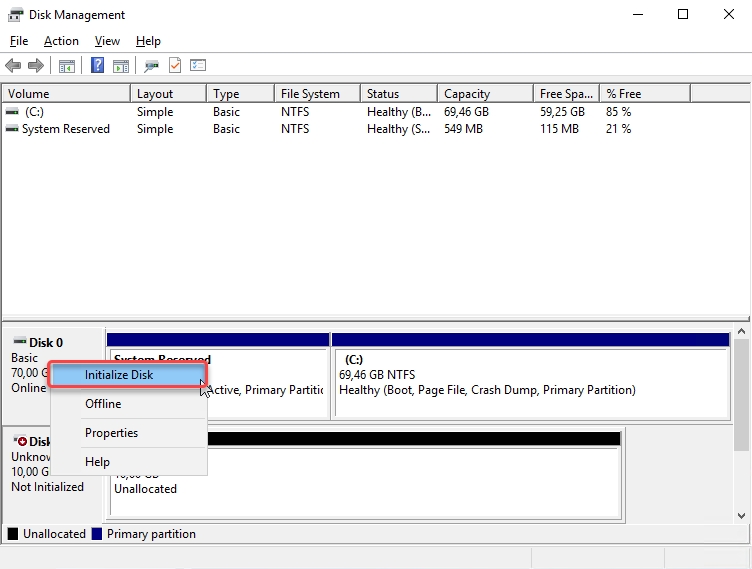This screenshot has height=569, width=752.
Task: Click the orange checkmark page toolbar icon
Action: pos(175,66)
